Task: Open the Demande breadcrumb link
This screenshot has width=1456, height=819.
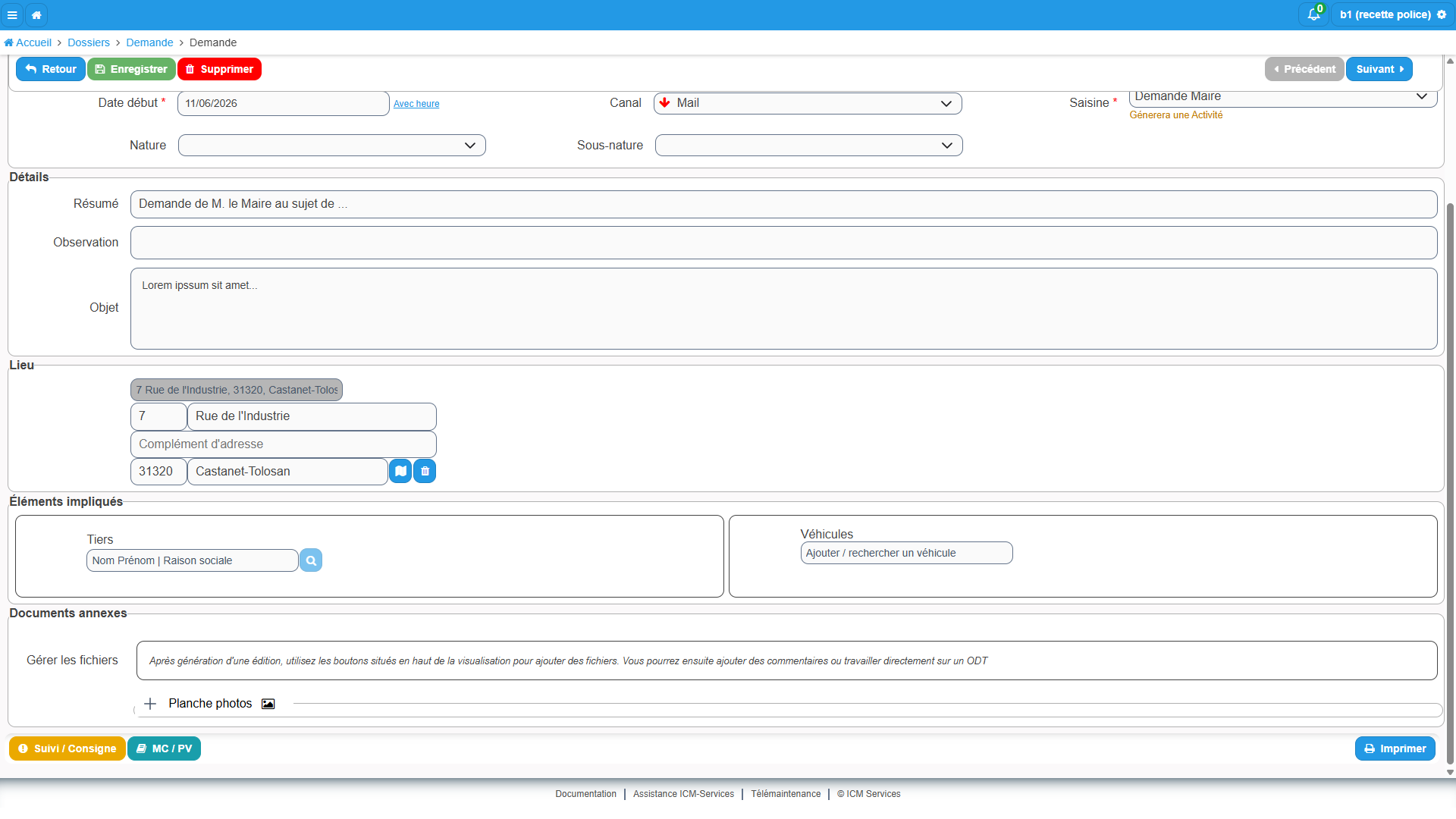Action: click(x=149, y=42)
